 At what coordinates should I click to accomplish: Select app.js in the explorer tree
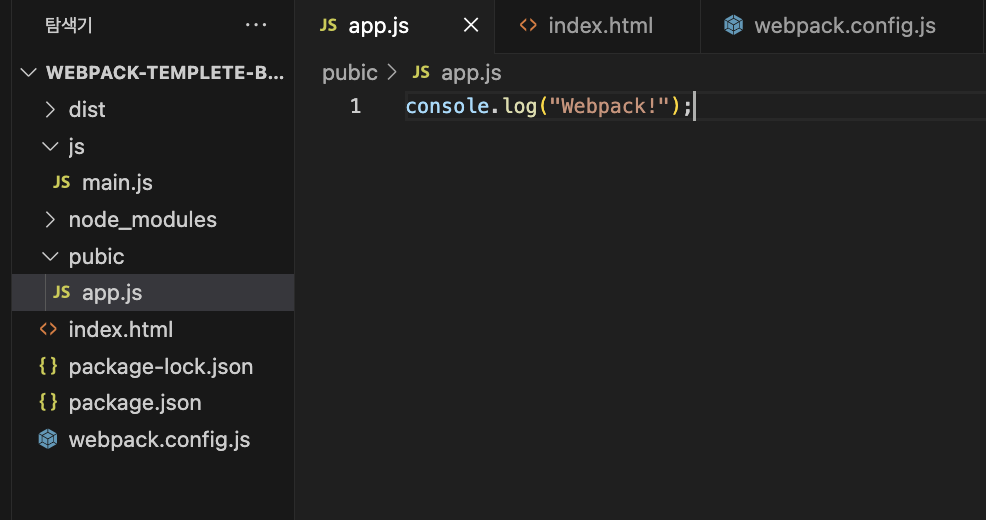pyautogui.click(x=153, y=292)
